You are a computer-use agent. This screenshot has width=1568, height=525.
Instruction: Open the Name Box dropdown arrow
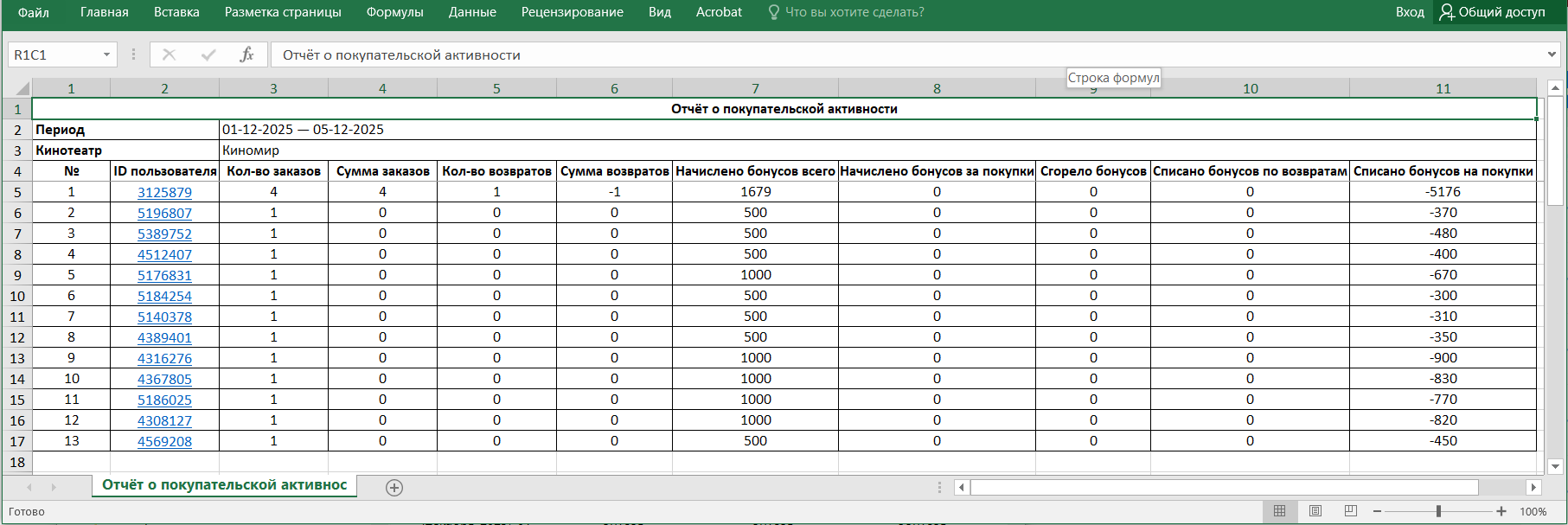click(x=106, y=54)
